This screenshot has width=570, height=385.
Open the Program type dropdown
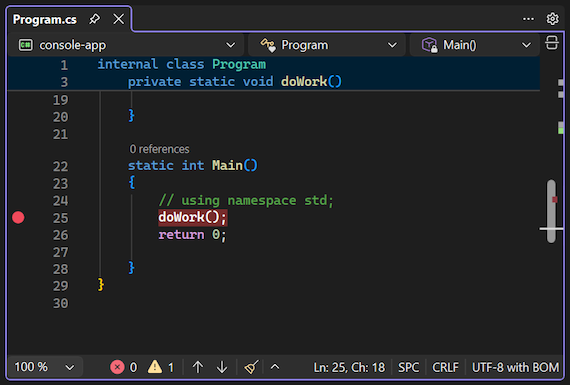[x=327, y=45]
